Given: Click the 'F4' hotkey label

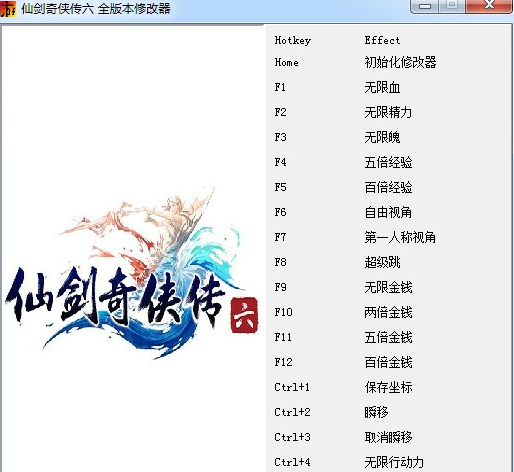Looking at the screenshot, I should pos(280,162).
